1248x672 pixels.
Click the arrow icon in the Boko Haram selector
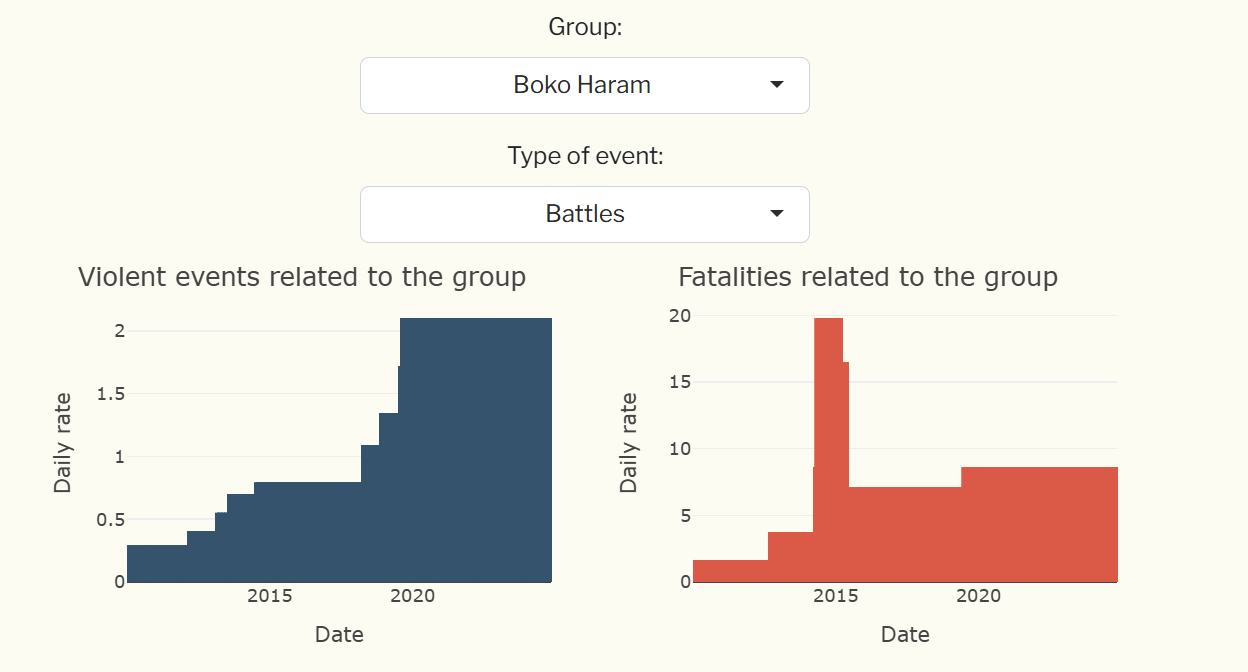click(777, 85)
